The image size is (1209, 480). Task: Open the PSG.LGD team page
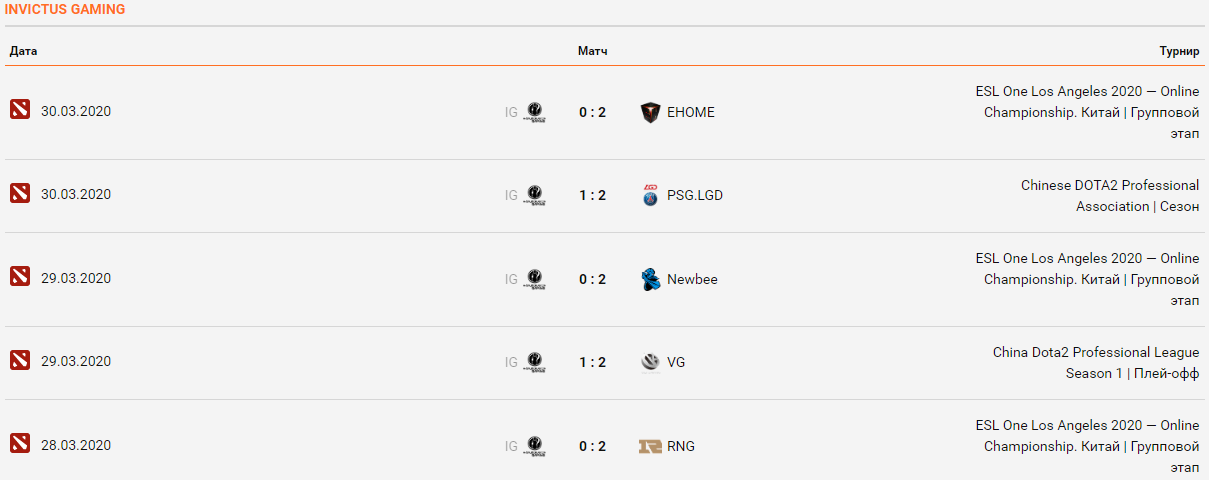click(x=695, y=195)
